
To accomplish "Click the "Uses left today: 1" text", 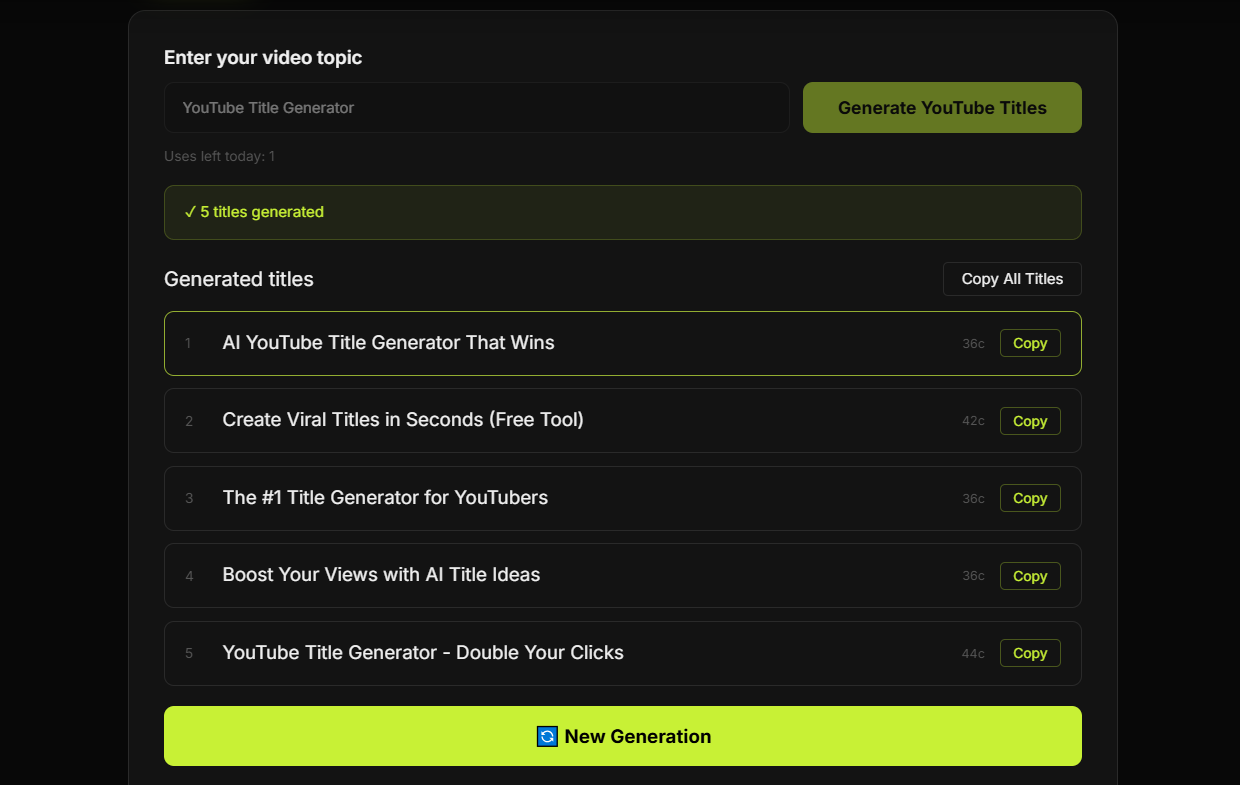I will [219, 156].
